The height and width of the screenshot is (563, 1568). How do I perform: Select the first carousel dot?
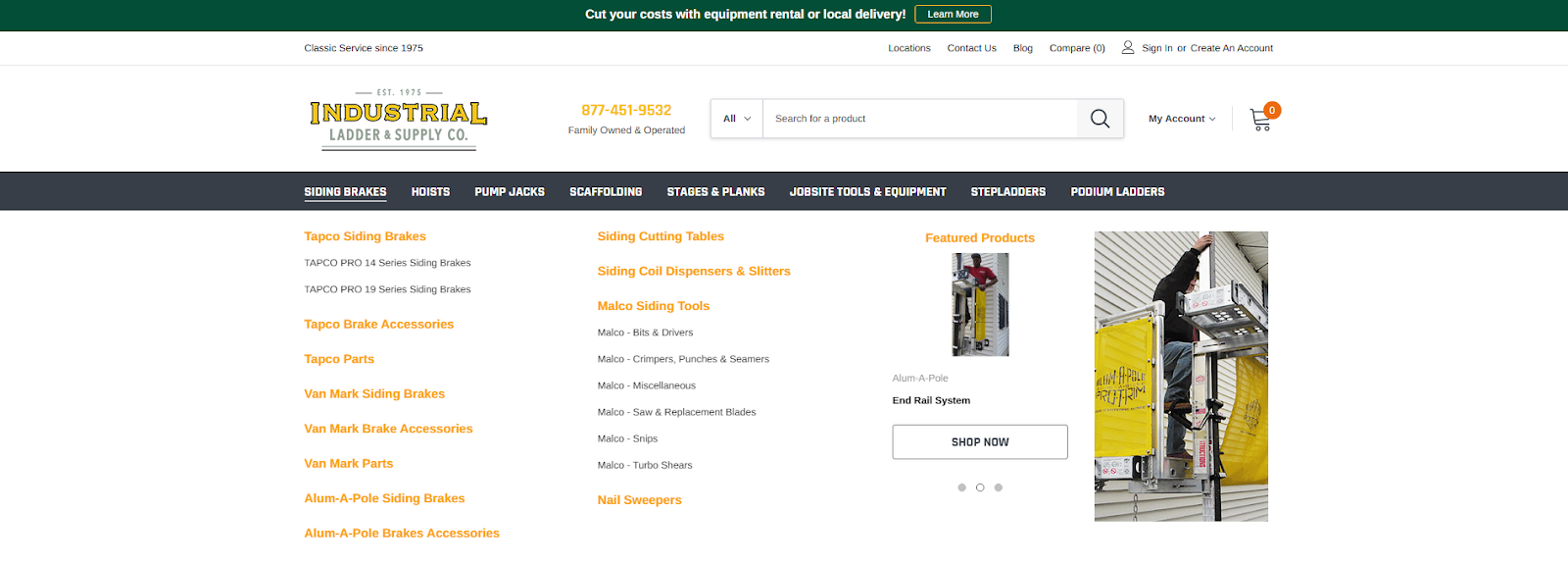point(961,487)
